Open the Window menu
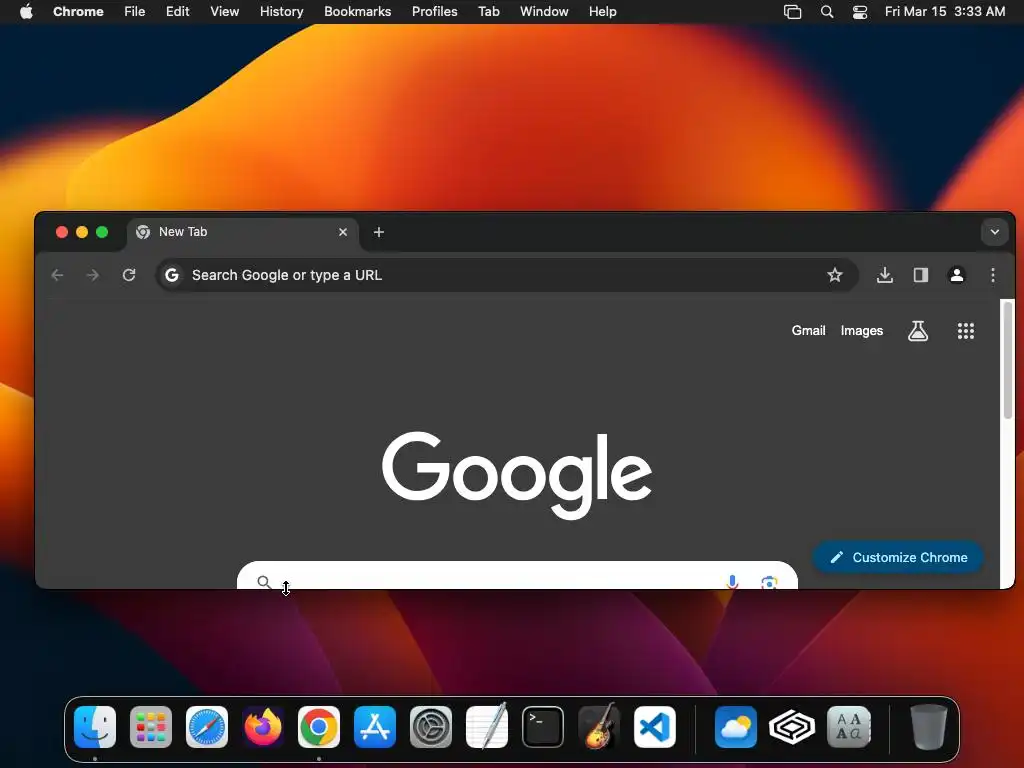 click(x=544, y=11)
